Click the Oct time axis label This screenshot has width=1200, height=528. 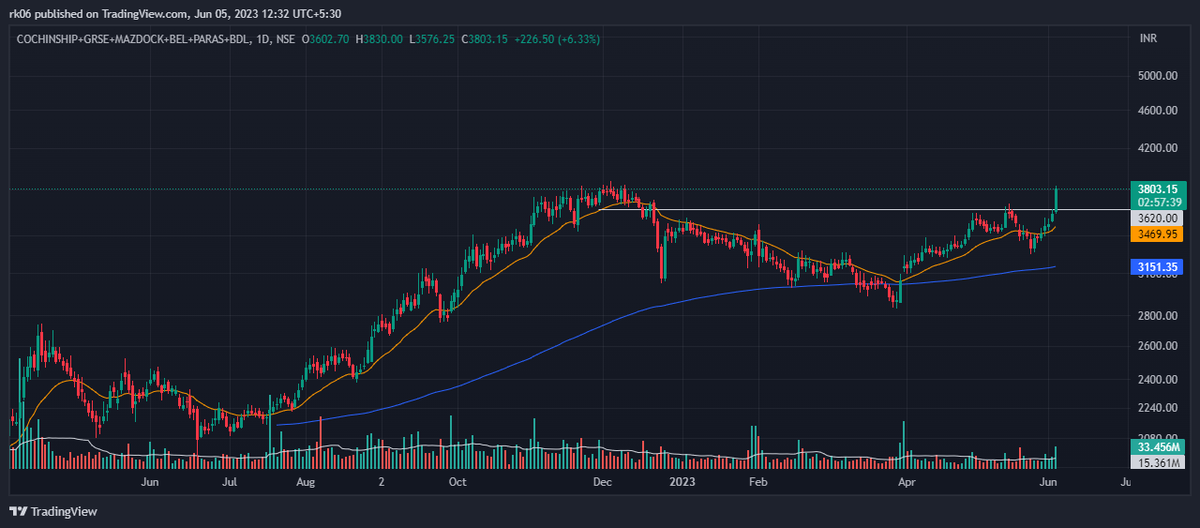(x=457, y=482)
